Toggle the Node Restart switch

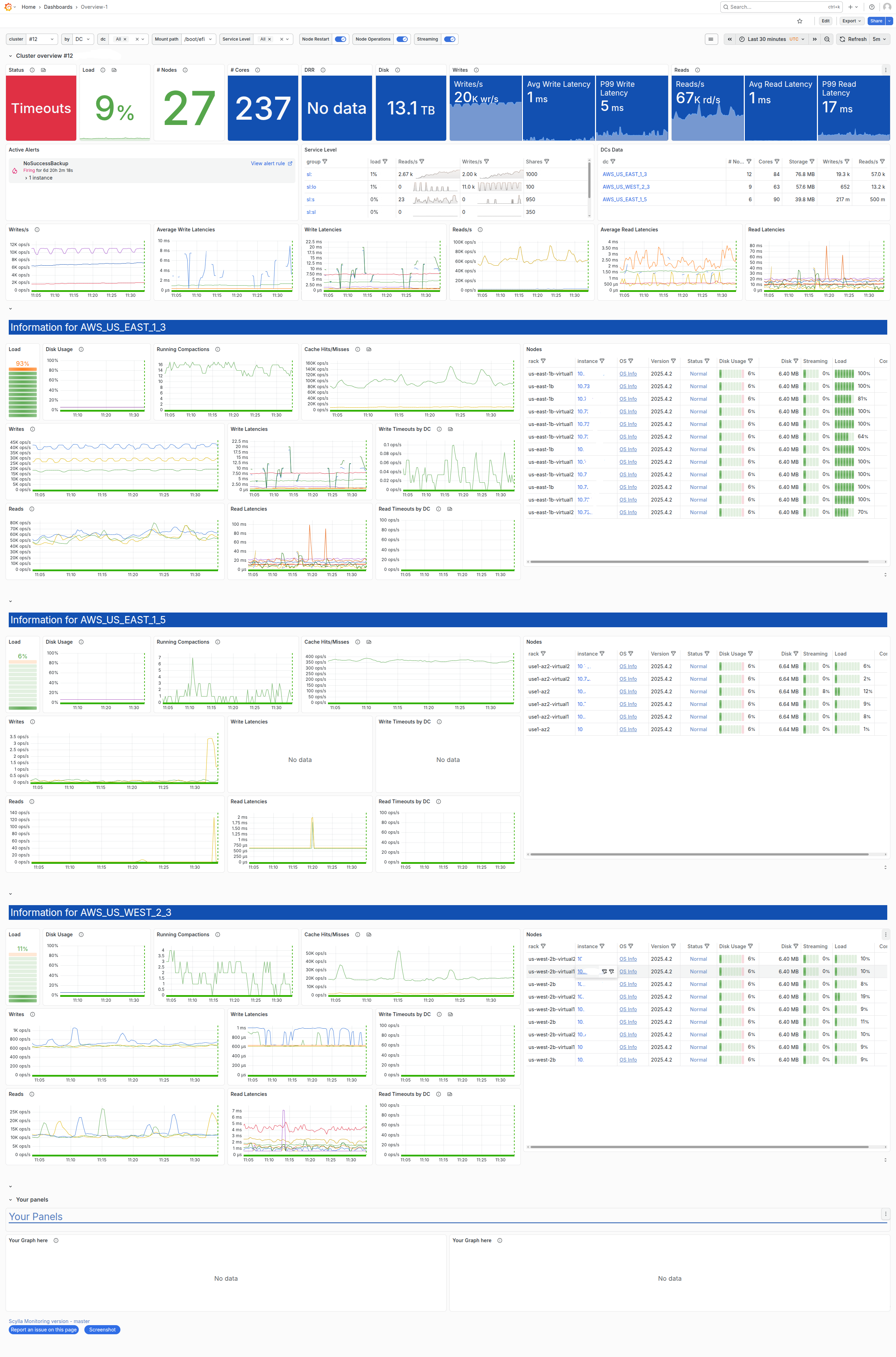(x=341, y=40)
